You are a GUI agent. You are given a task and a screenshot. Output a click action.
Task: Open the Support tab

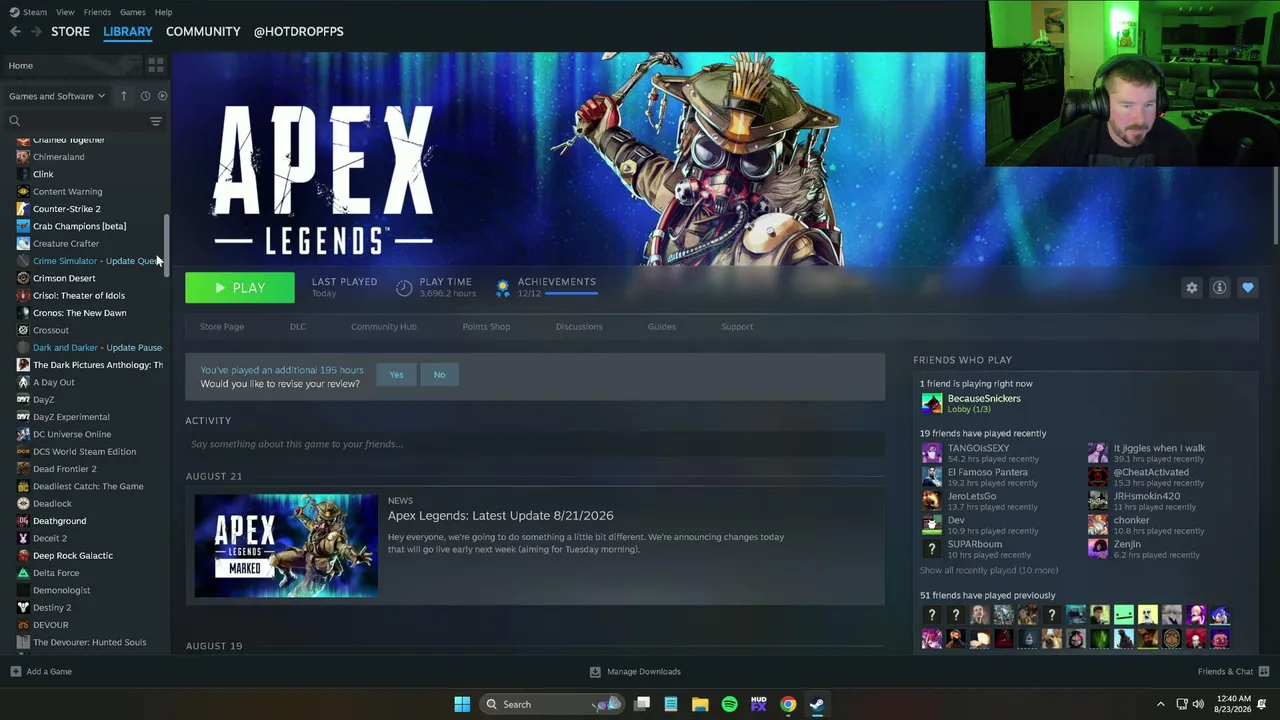coord(737,327)
